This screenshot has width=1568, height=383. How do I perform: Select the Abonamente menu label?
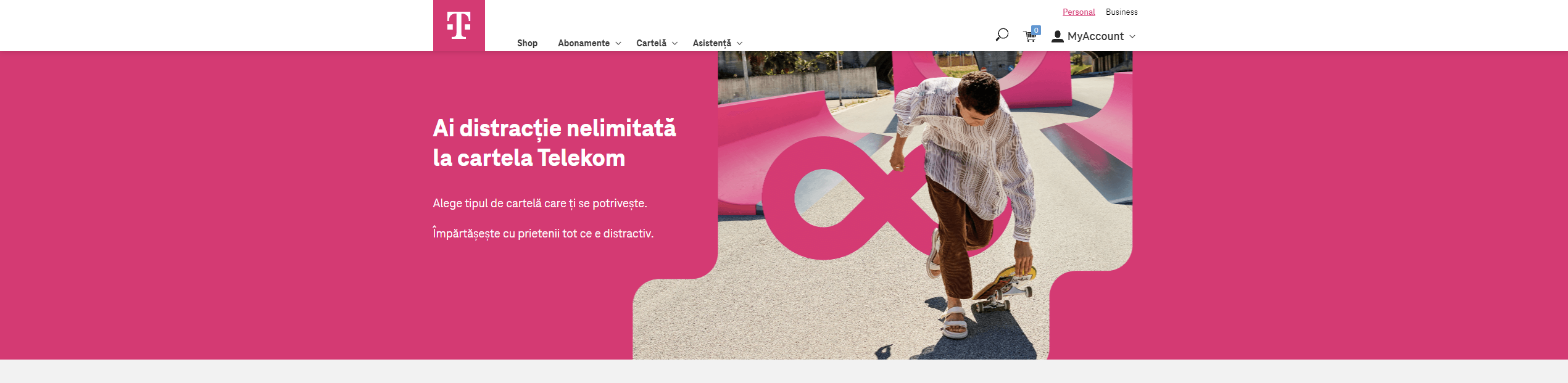tap(584, 43)
